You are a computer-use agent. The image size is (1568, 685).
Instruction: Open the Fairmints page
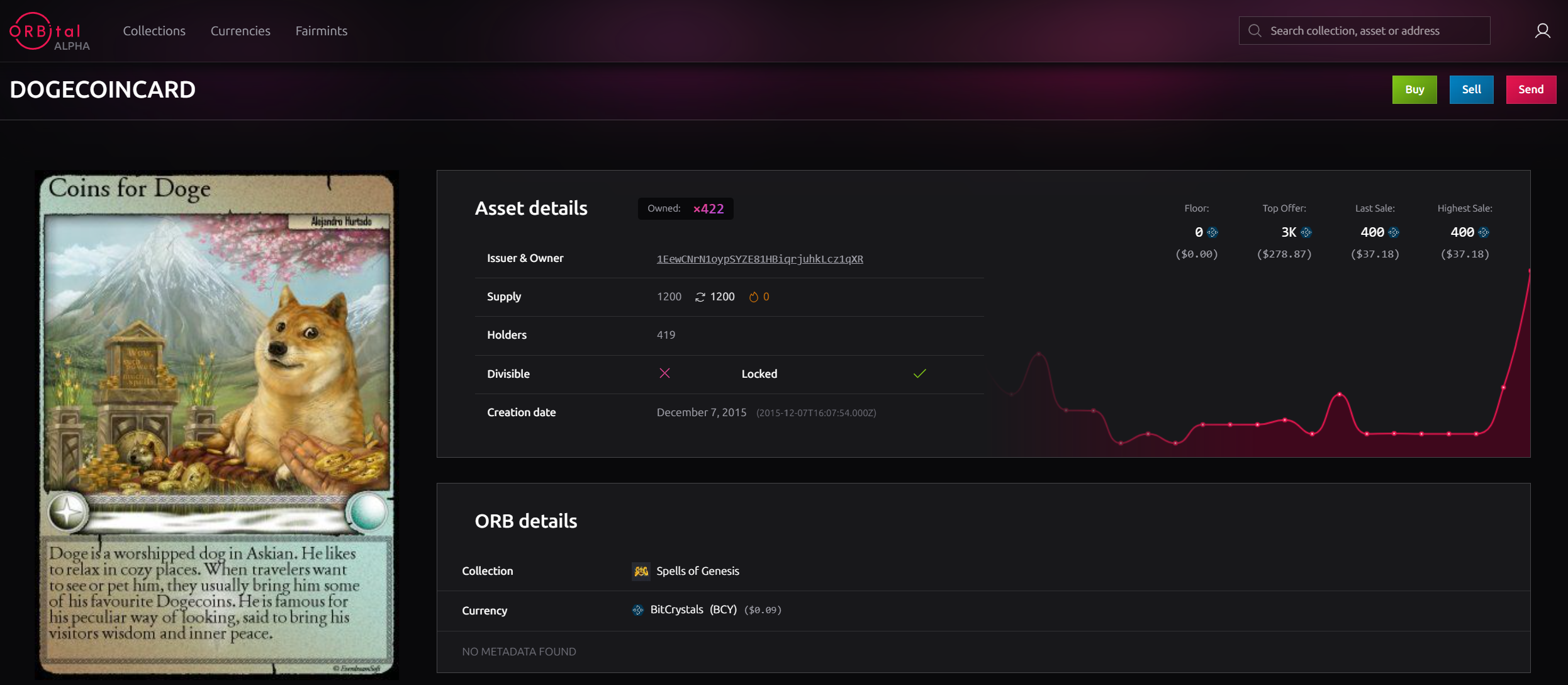(322, 31)
